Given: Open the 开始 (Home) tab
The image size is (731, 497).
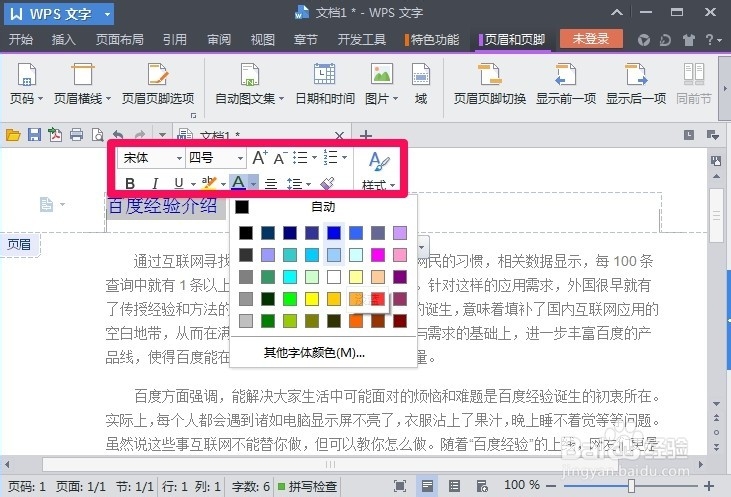Looking at the screenshot, I should tap(21, 40).
